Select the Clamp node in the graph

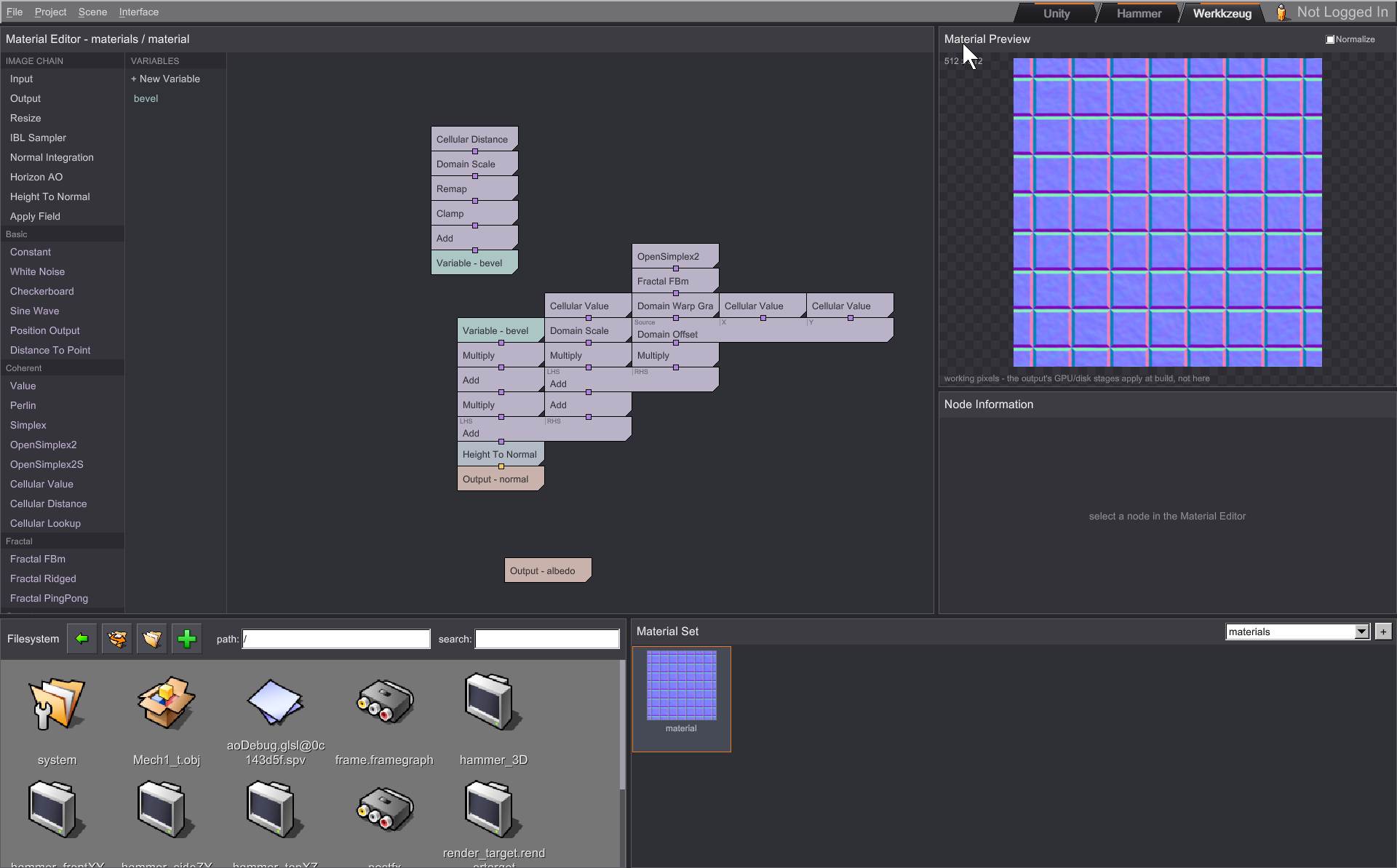[x=474, y=213]
